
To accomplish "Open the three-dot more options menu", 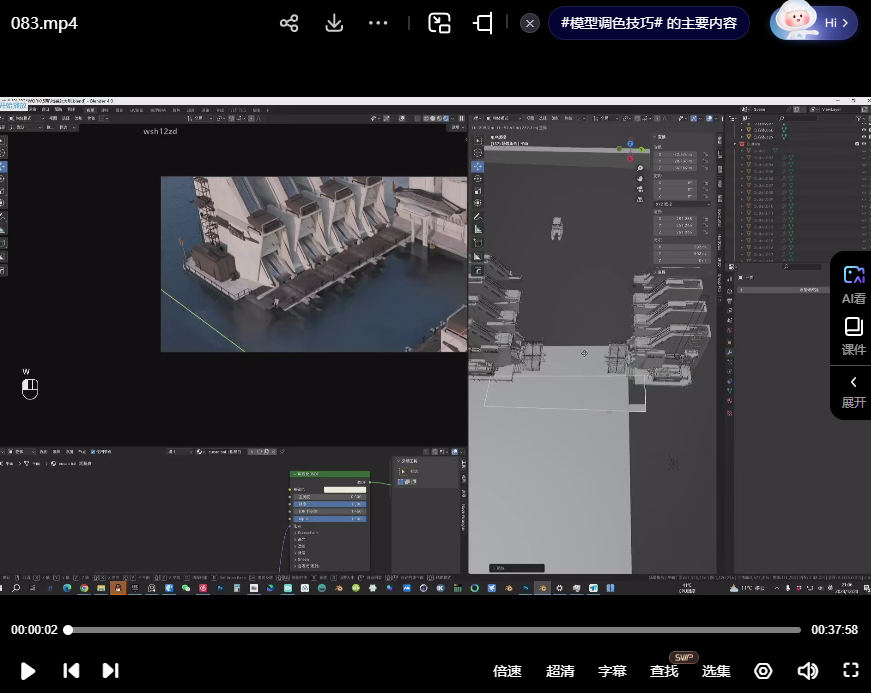I will coord(378,23).
